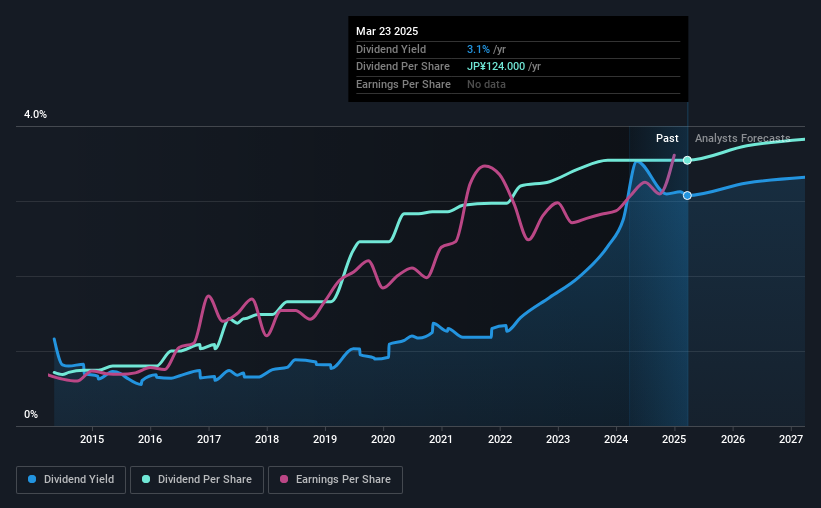This screenshot has height=508, width=821.
Task: Click the 'Earnings Per Share' row label in tooltip
Action: pyautogui.click(x=403, y=84)
